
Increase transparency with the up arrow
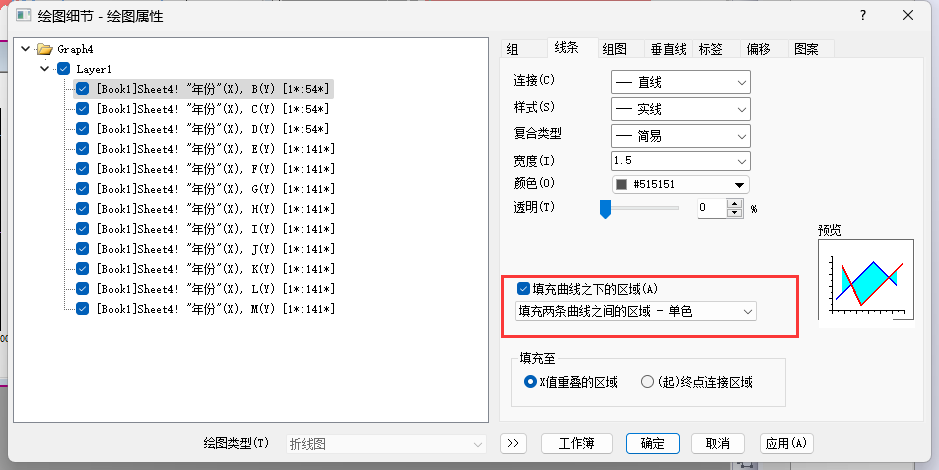[735, 204]
